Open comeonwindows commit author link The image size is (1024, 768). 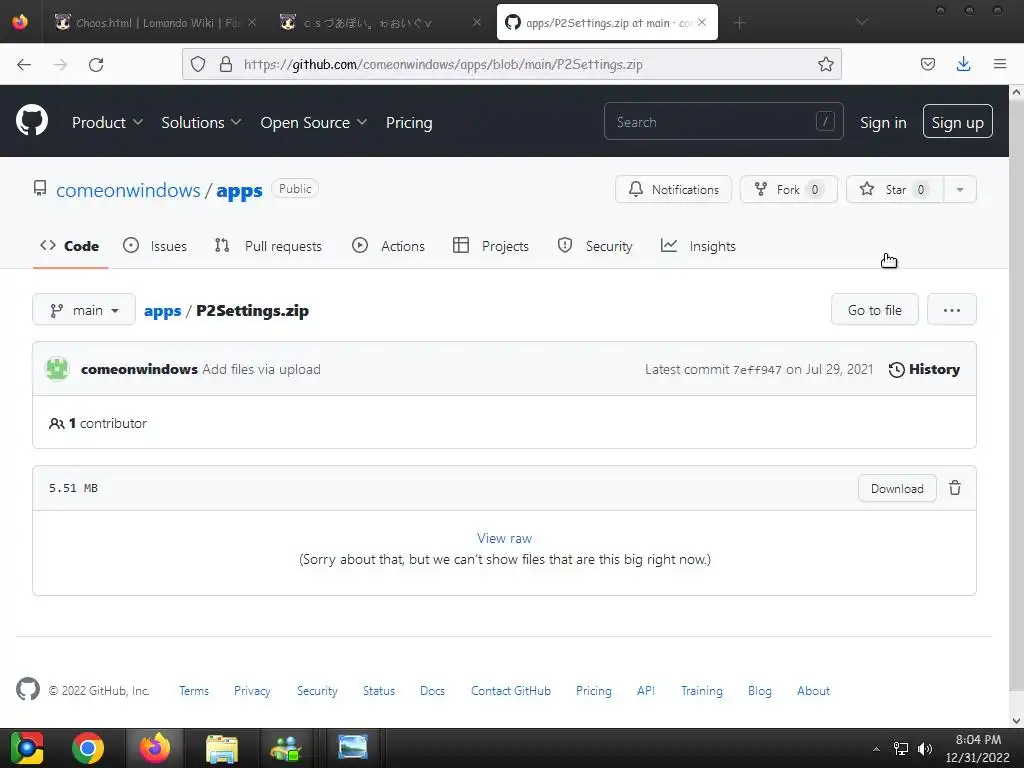[x=139, y=369]
